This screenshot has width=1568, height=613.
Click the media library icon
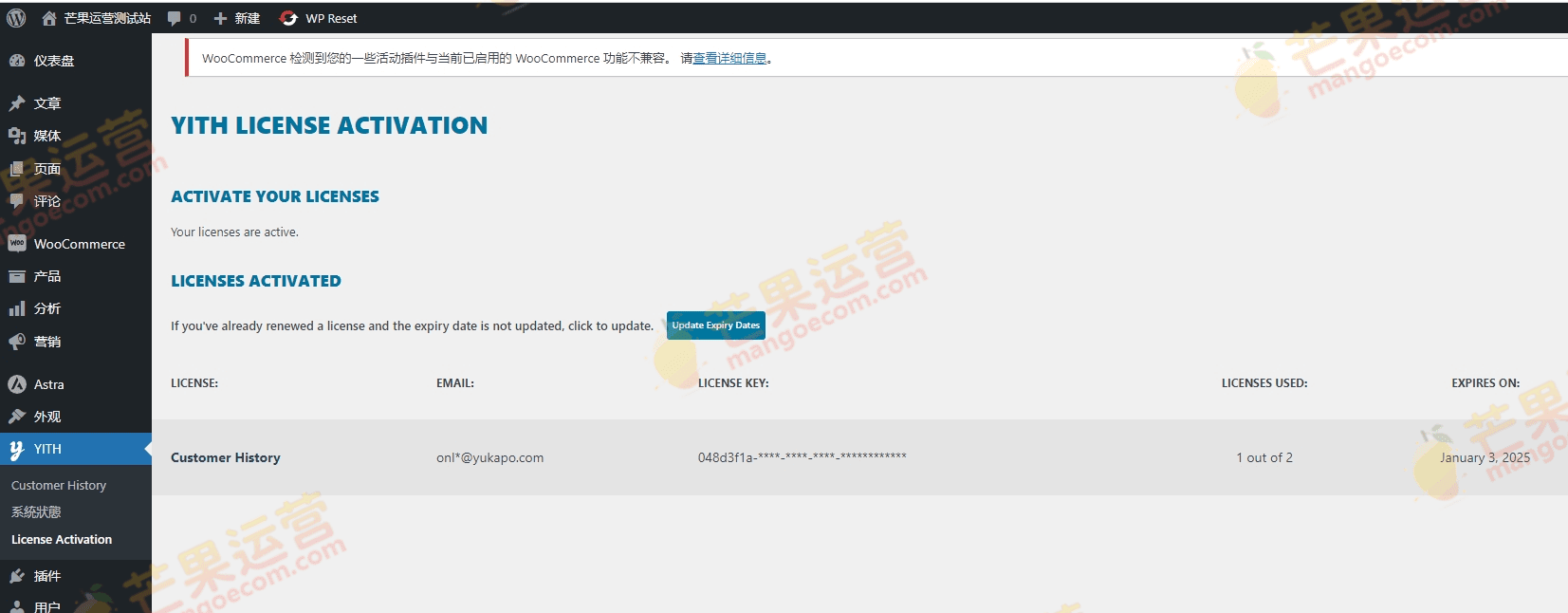[x=17, y=136]
